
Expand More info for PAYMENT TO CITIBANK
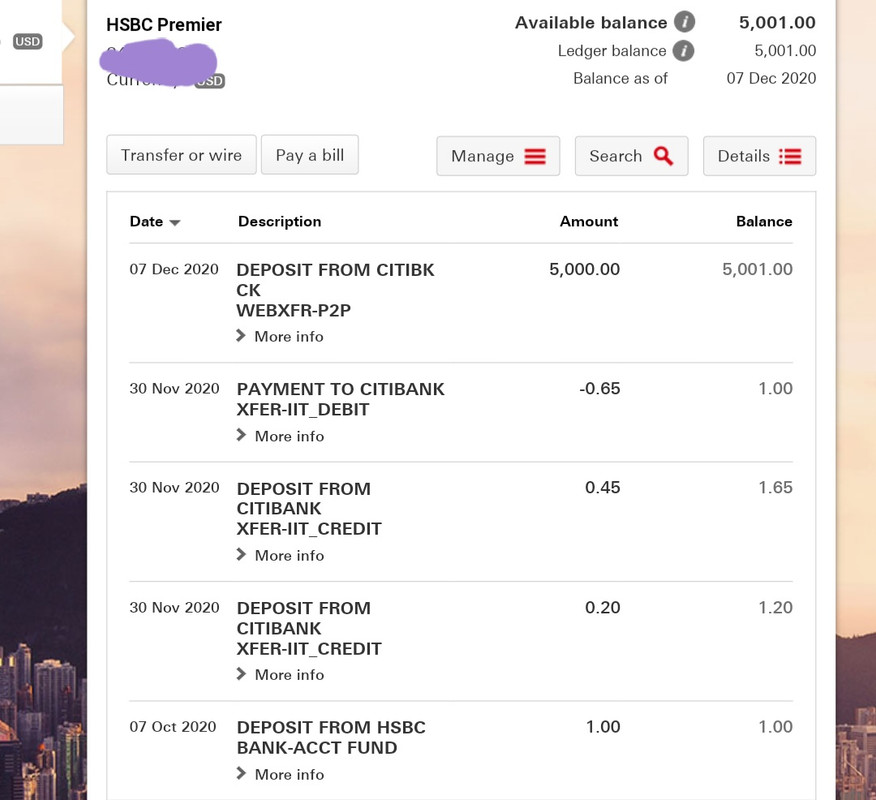280,436
